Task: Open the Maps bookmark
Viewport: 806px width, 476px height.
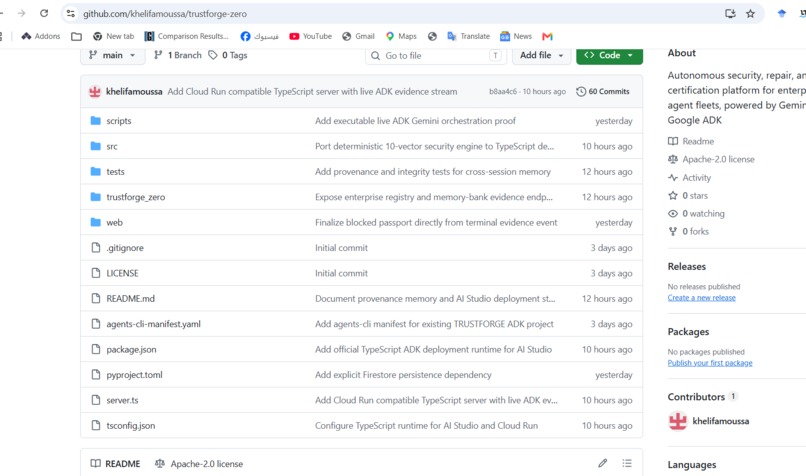Action: [x=401, y=36]
